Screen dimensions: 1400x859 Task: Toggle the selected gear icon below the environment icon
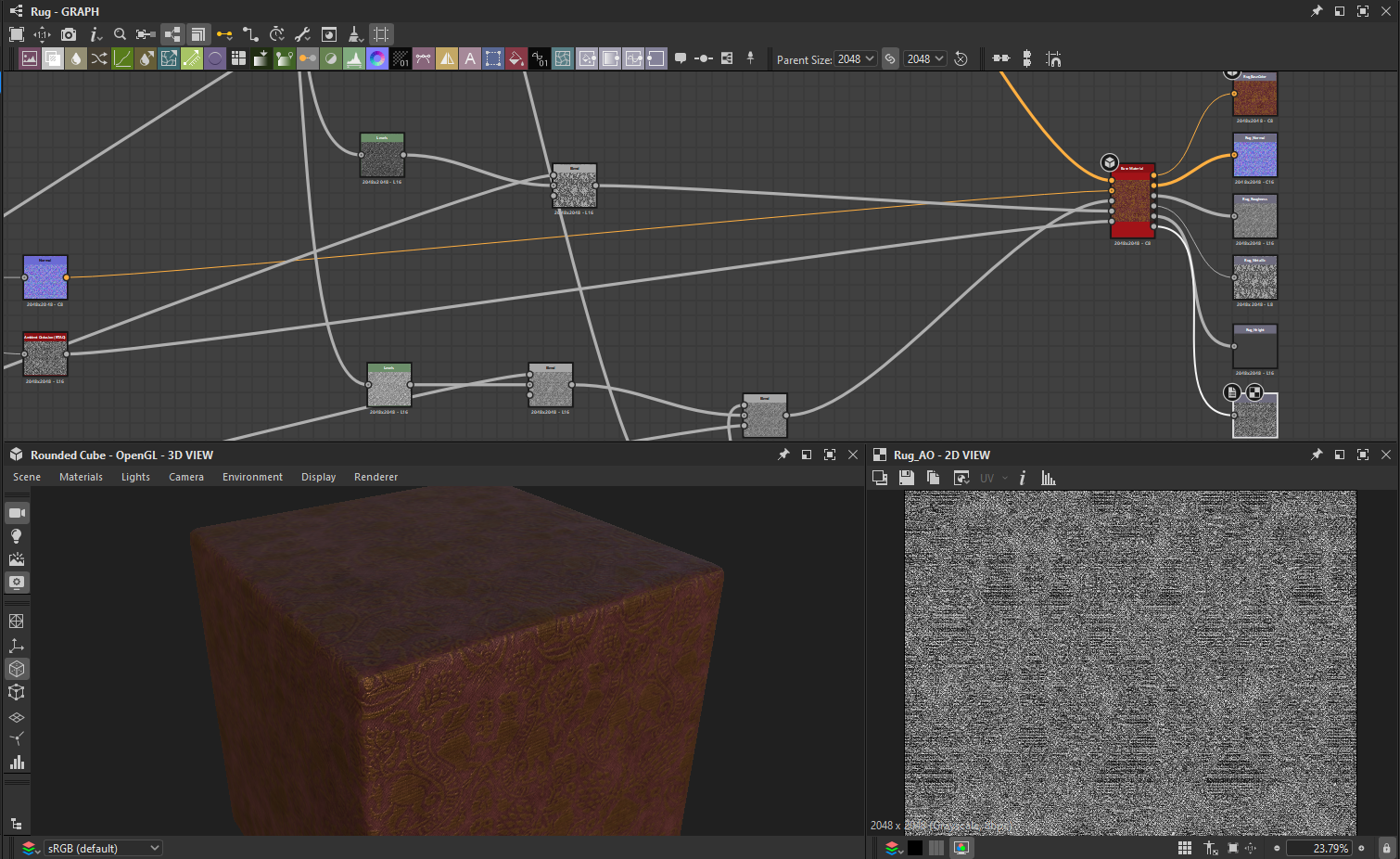click(17, 583)
